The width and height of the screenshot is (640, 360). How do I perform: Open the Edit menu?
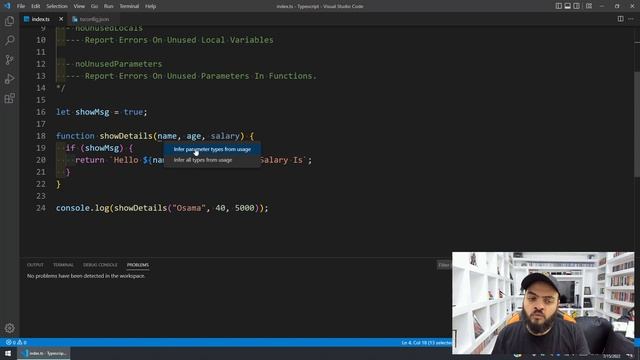[x=36, y=6]
